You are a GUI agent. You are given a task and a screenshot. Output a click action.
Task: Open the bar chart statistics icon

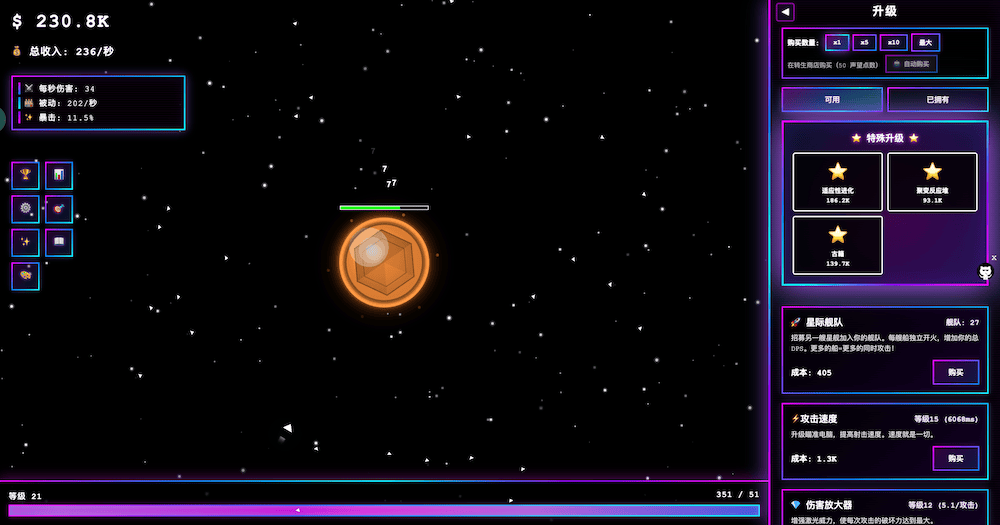[x=59, y=176]
